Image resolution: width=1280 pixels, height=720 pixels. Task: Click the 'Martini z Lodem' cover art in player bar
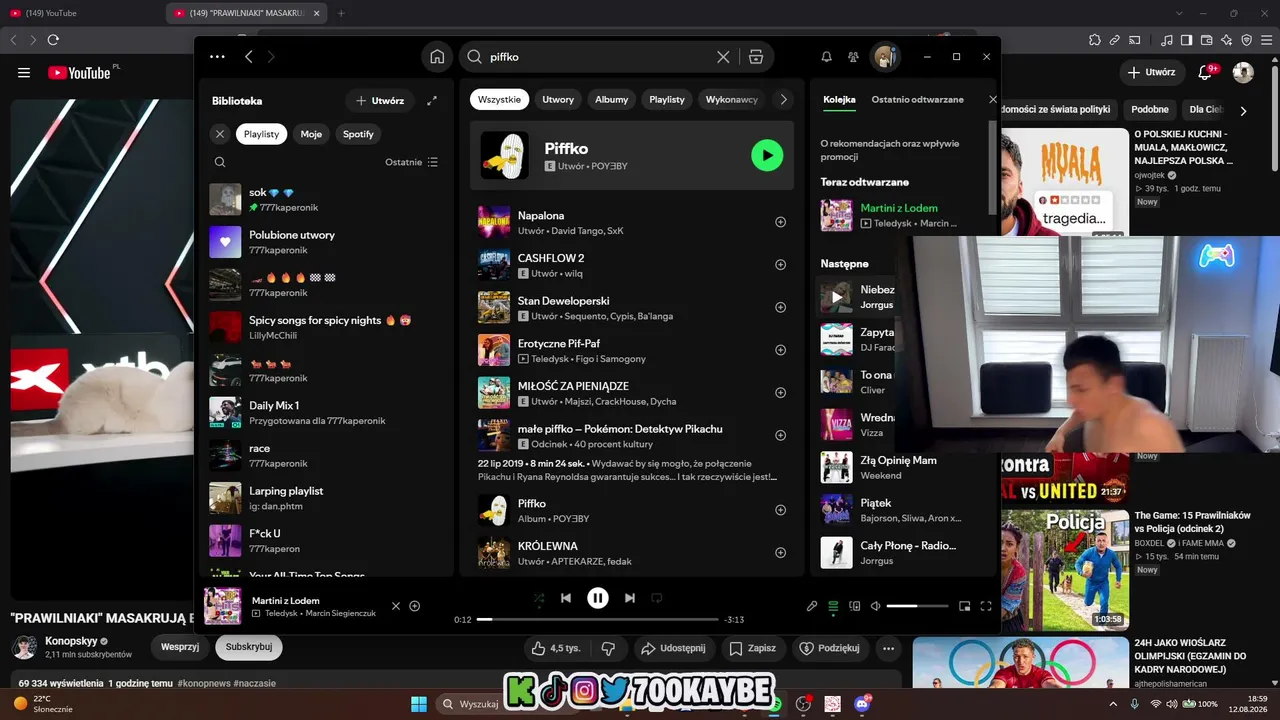223,606
